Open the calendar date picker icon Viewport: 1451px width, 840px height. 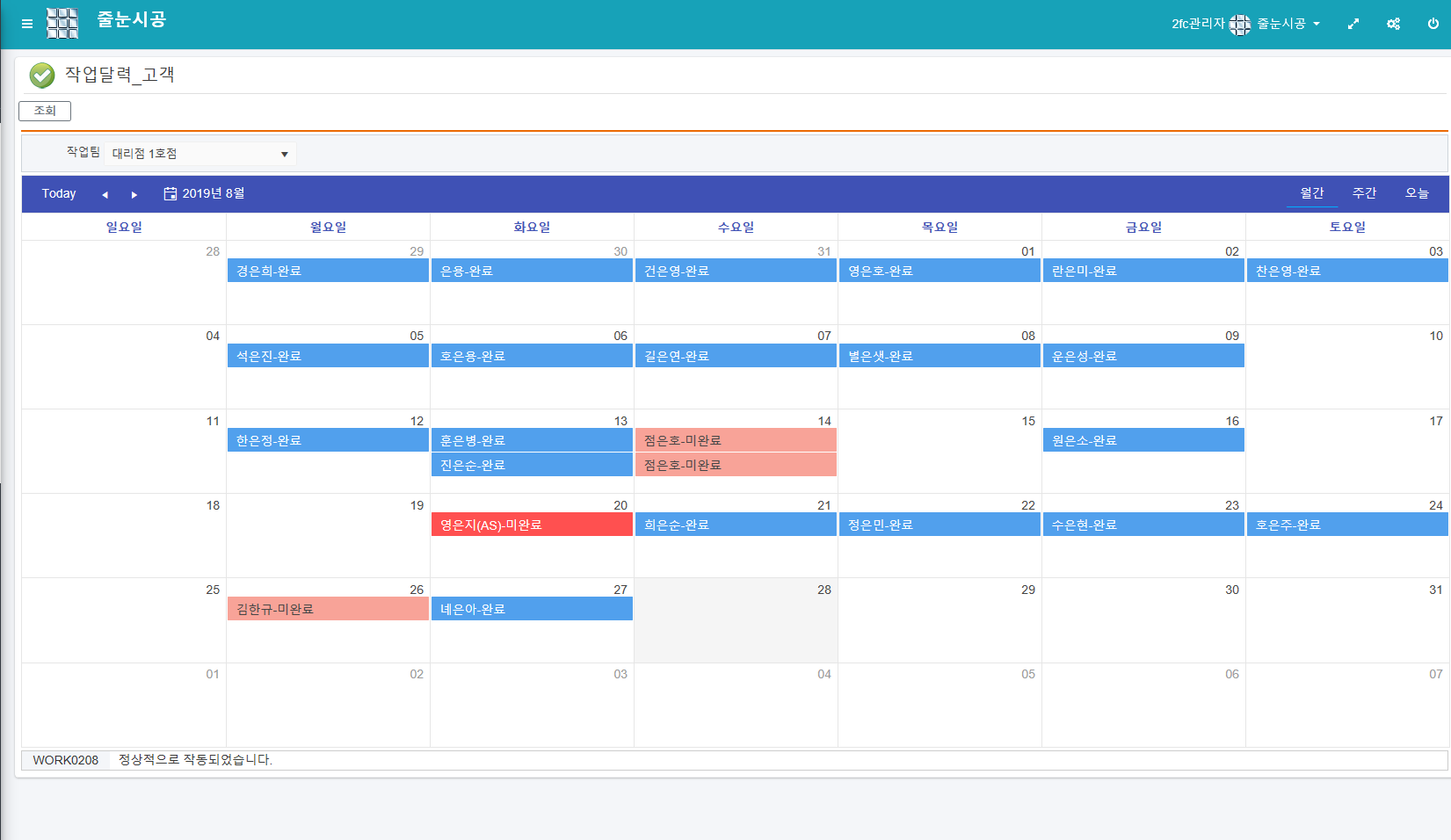[x=170, y=193]
